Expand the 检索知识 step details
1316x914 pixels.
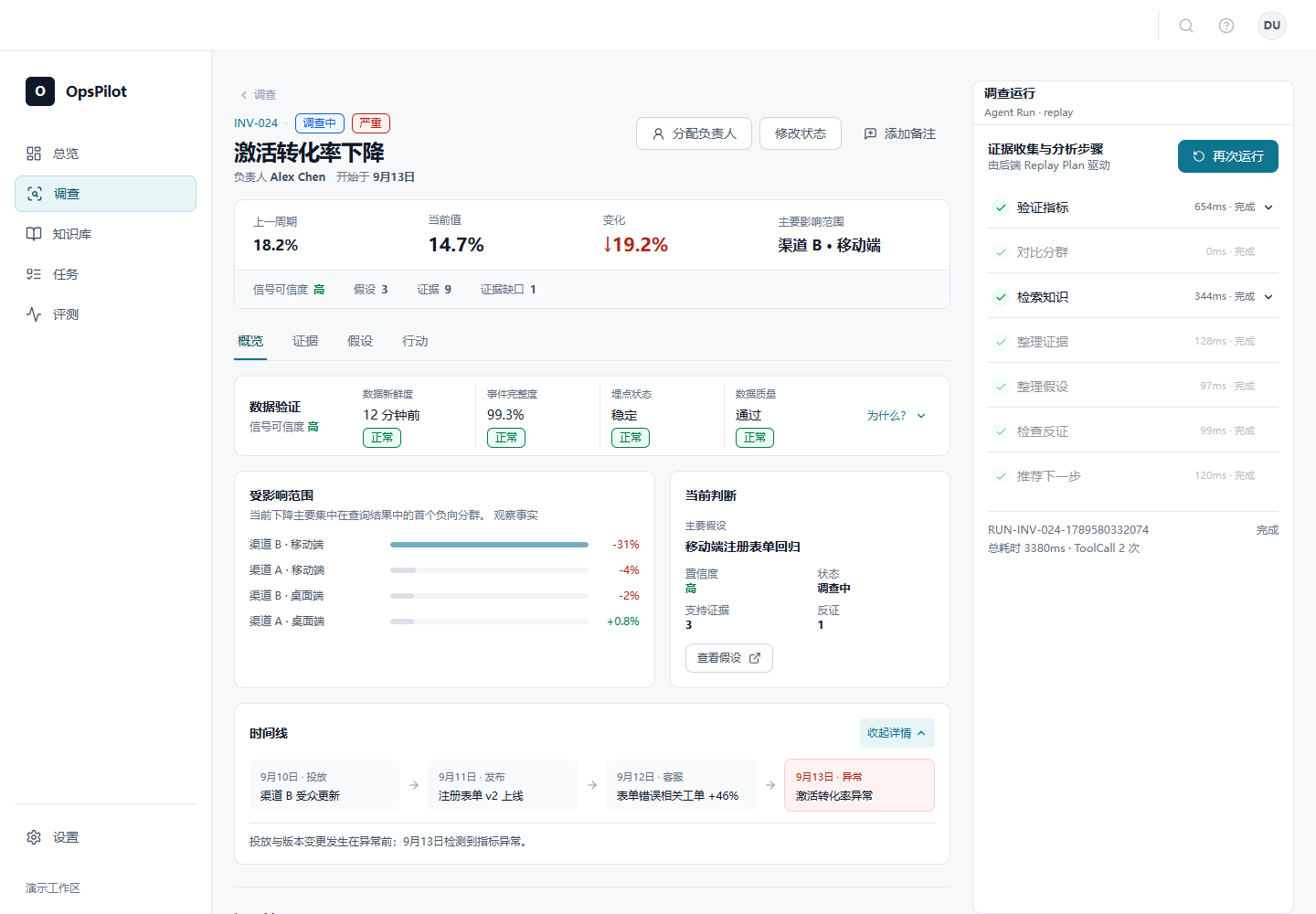click(1268, 297)
